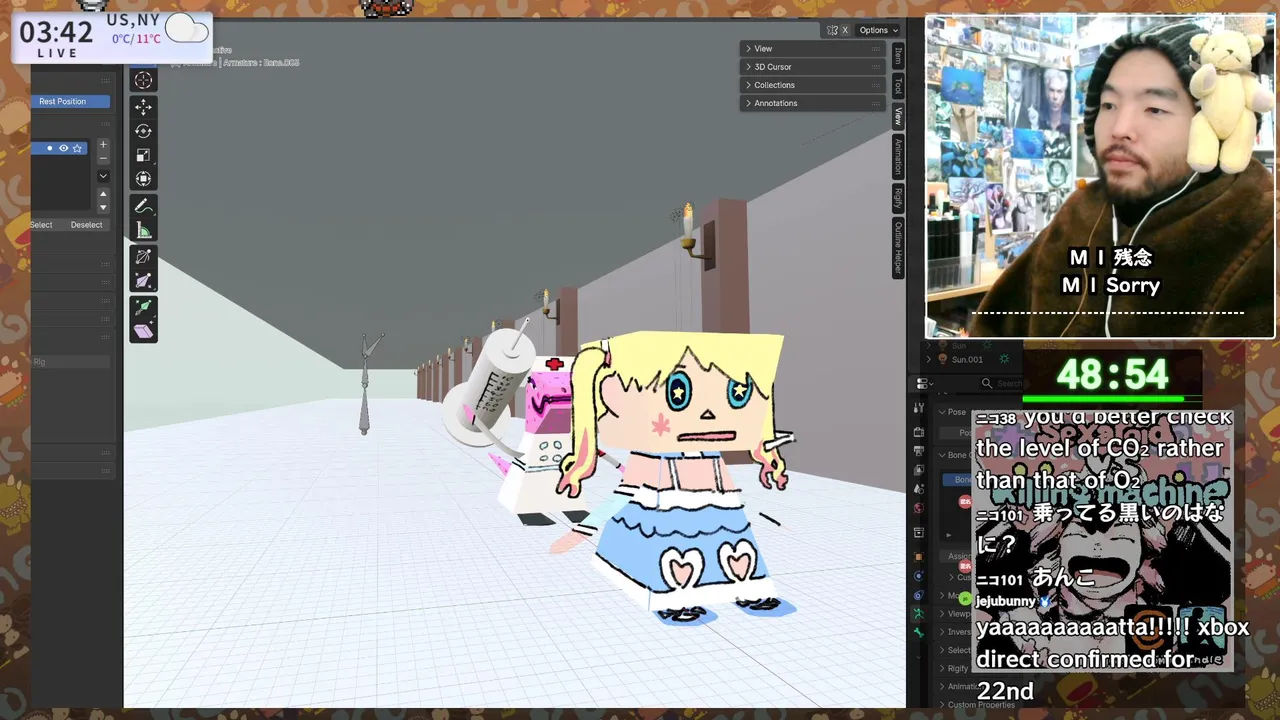Toggle the solo star on bone collection

click(x=77, y=148)
